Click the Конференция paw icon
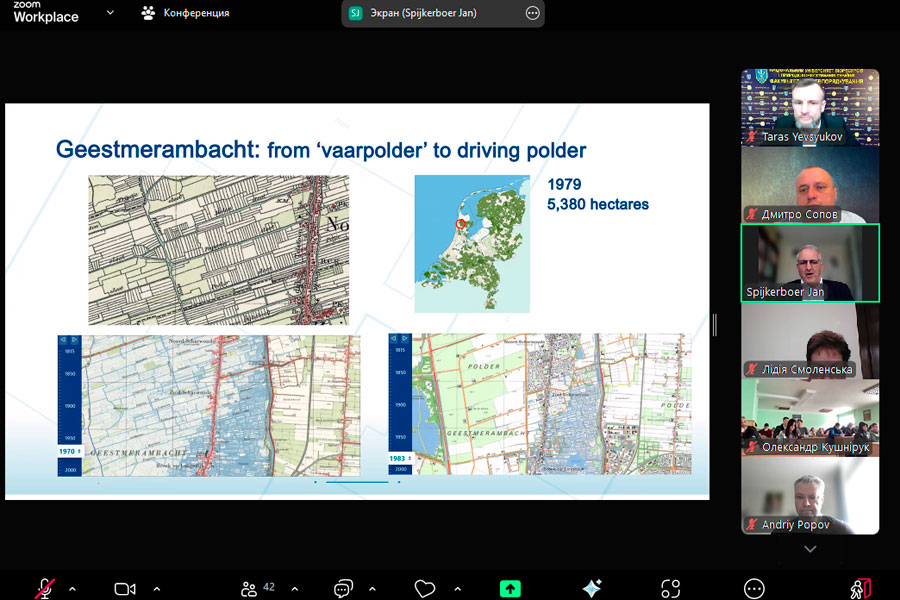Image resolution: width=900 pixels, height=600 pixels. (x=148, y=13)
